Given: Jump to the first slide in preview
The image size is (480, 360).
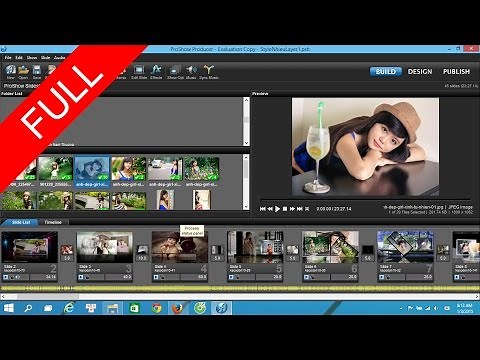Looking at the screenshot, I should tap(263, 209).
